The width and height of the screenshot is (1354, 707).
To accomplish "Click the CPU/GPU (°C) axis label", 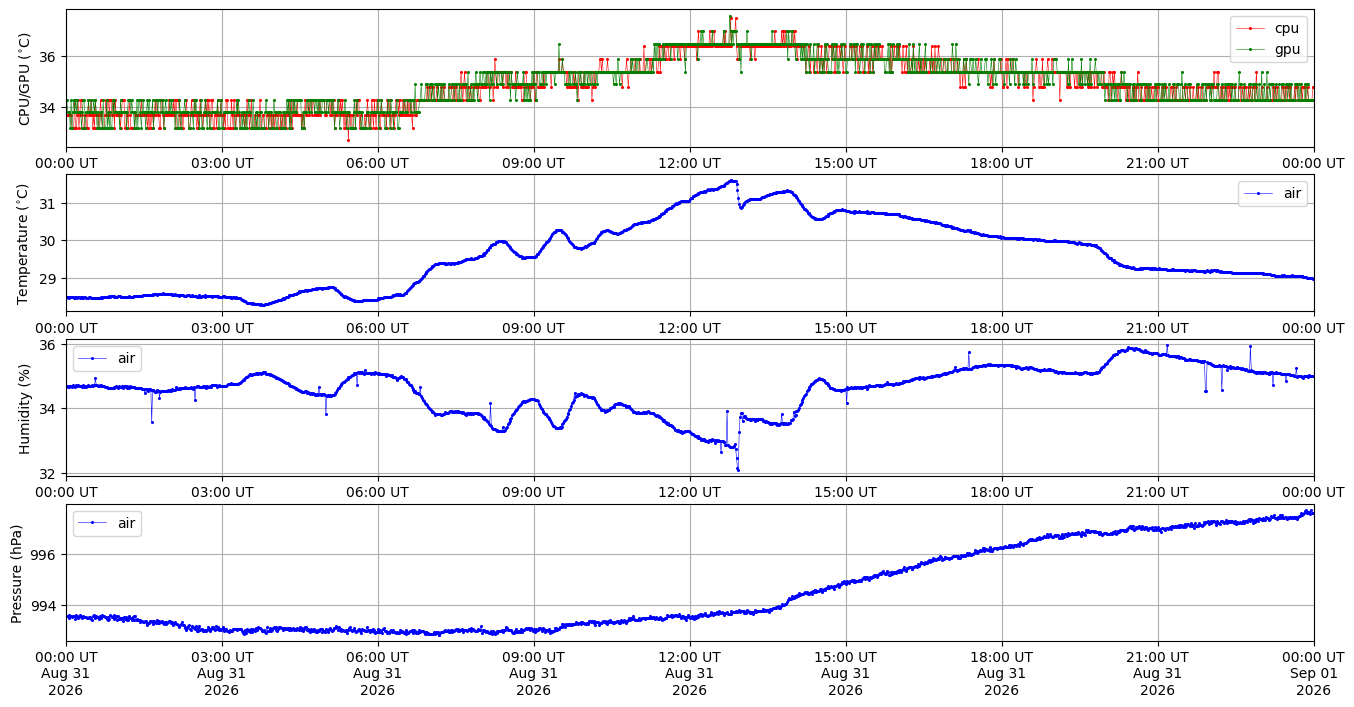I will tap(25, 79).
